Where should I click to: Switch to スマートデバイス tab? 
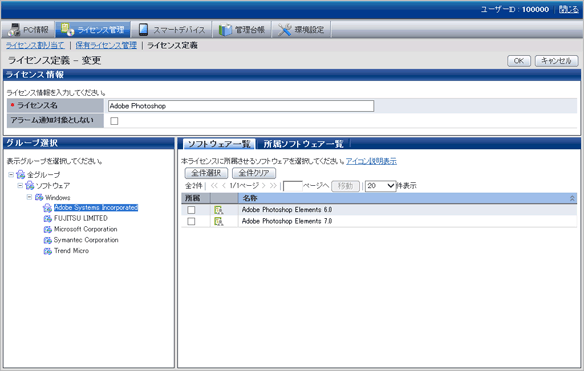tap(172, 29)
